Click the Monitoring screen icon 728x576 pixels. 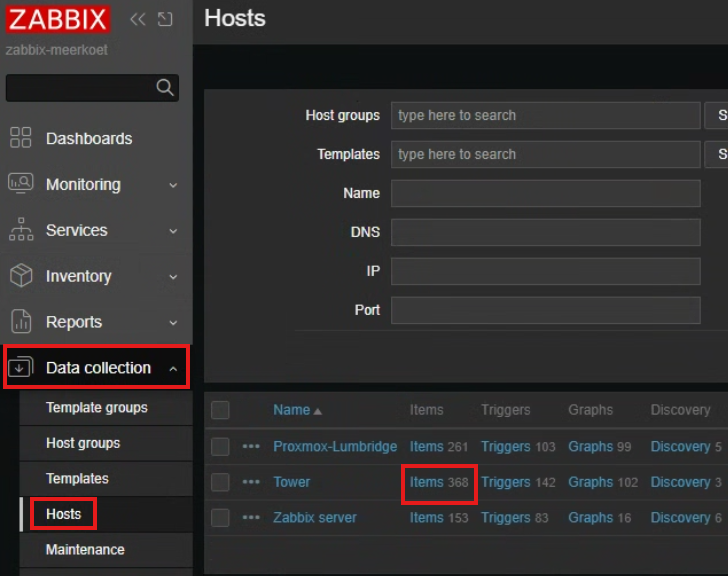click(20, 184)
